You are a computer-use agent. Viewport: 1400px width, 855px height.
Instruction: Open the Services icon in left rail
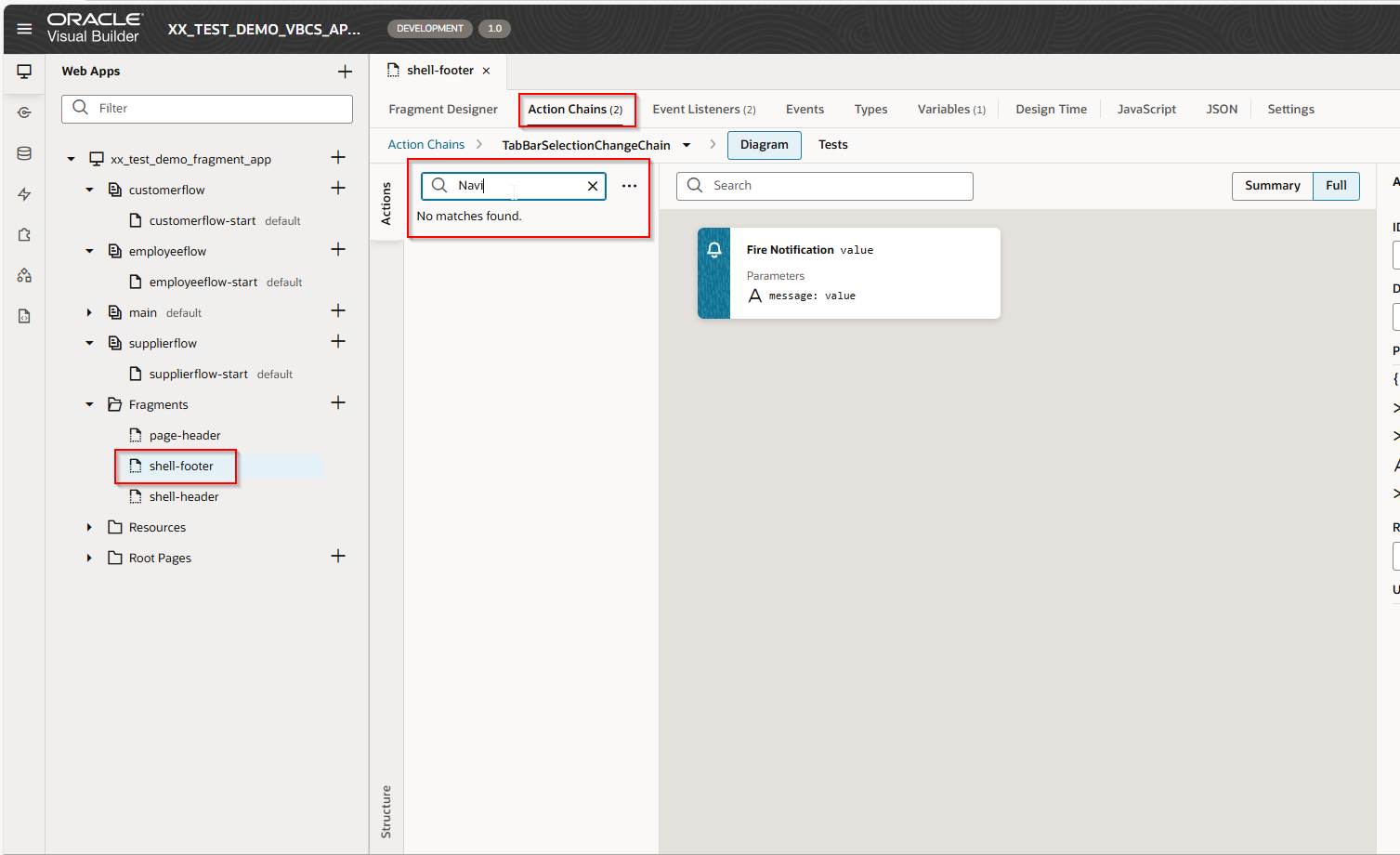coord(24,112)
